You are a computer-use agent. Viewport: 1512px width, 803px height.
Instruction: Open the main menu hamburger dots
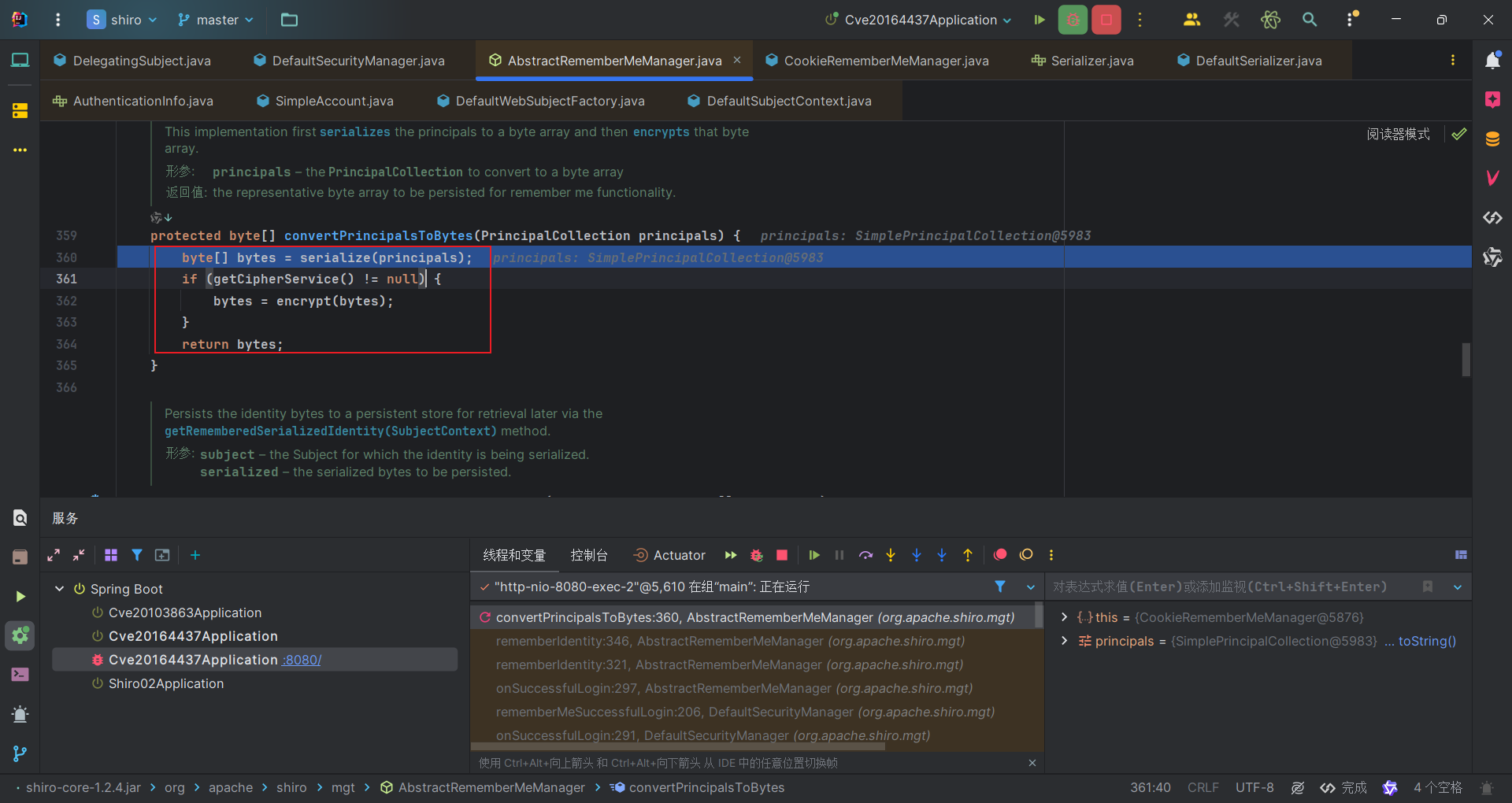click(x=57, y=20)
